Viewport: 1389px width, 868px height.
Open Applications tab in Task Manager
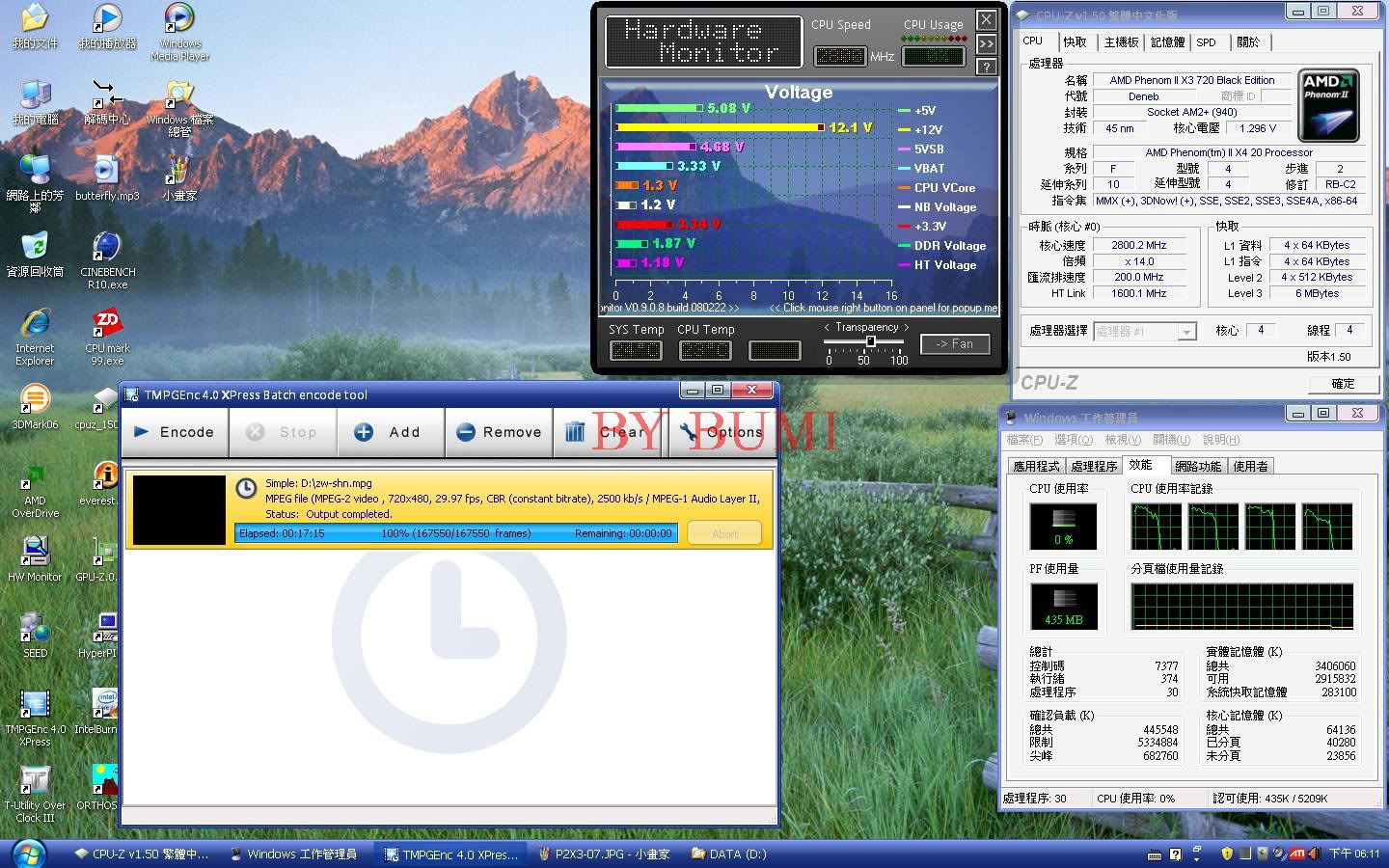[x=1036, y=466]
